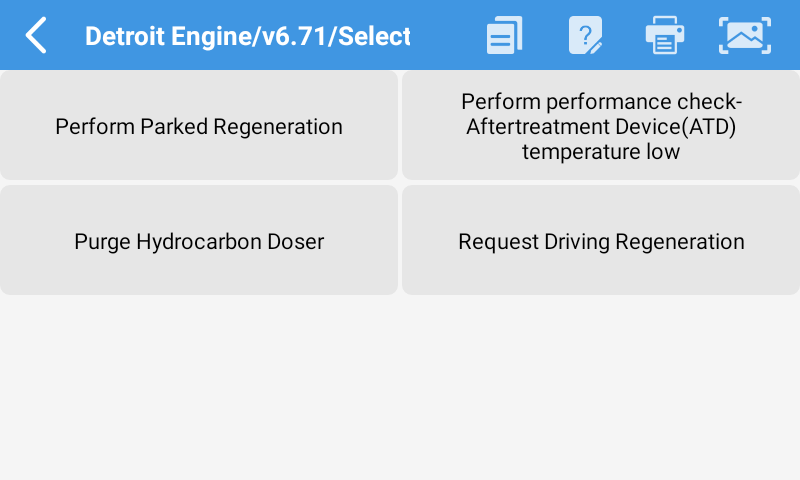
Task: Capture a screenshot with the image-frame icon
Action: [745, 36]
